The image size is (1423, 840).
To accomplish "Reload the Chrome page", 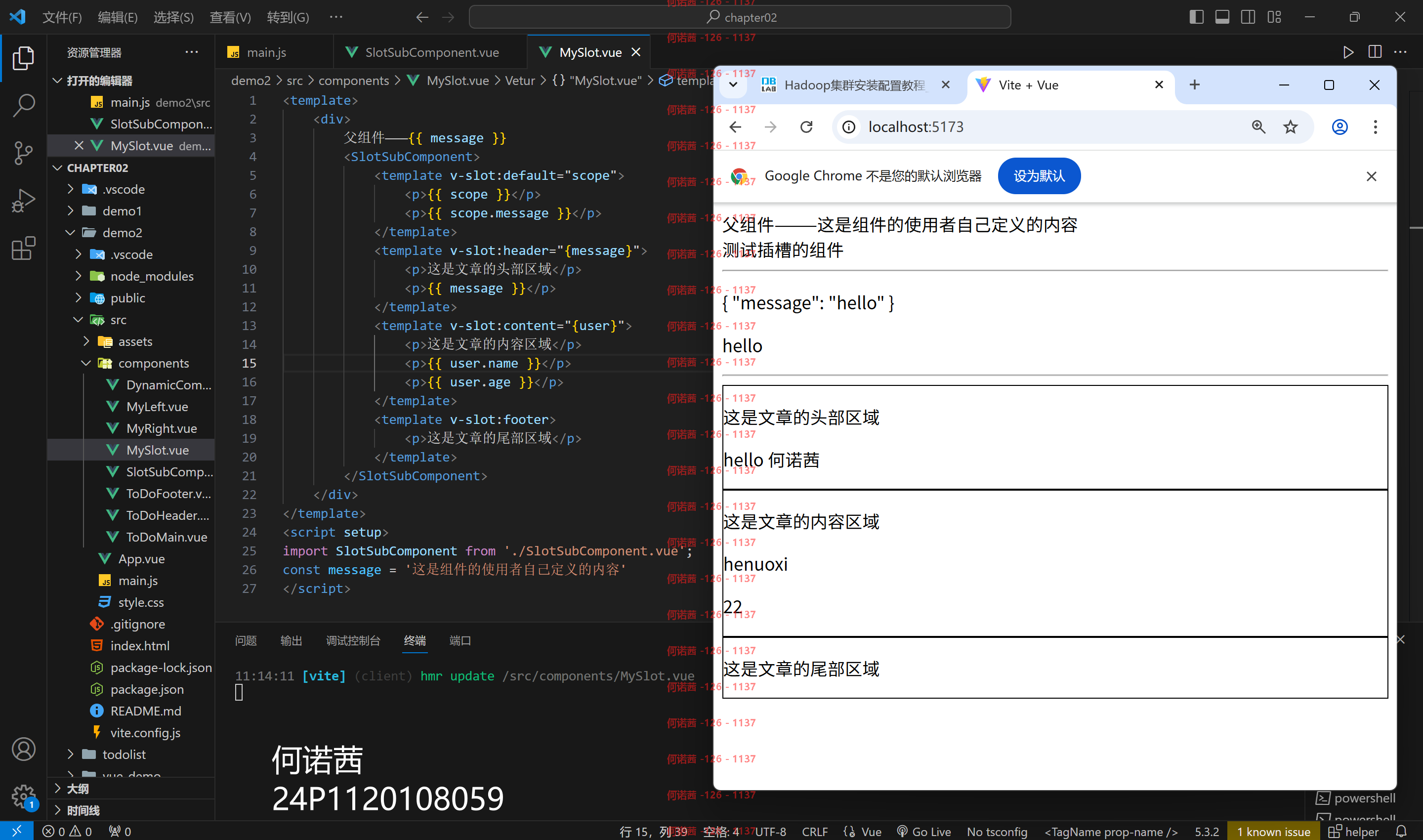I will [806, 127].
